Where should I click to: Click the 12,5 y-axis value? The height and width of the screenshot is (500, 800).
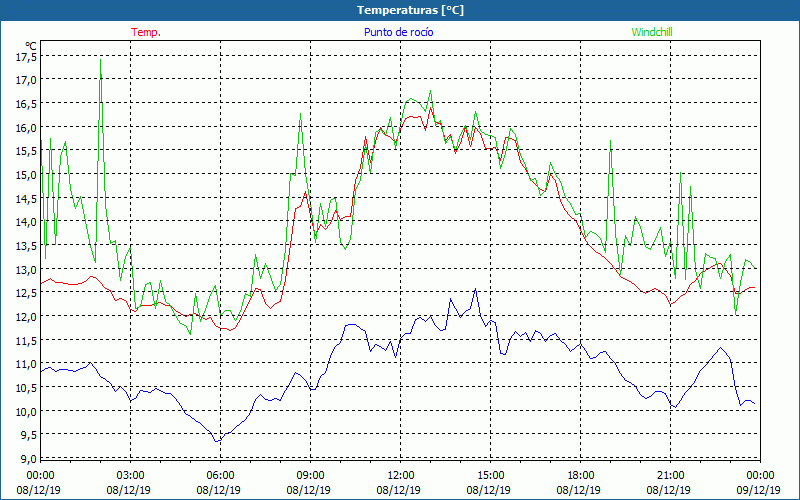pyautogui.click(x=27, y=293)
